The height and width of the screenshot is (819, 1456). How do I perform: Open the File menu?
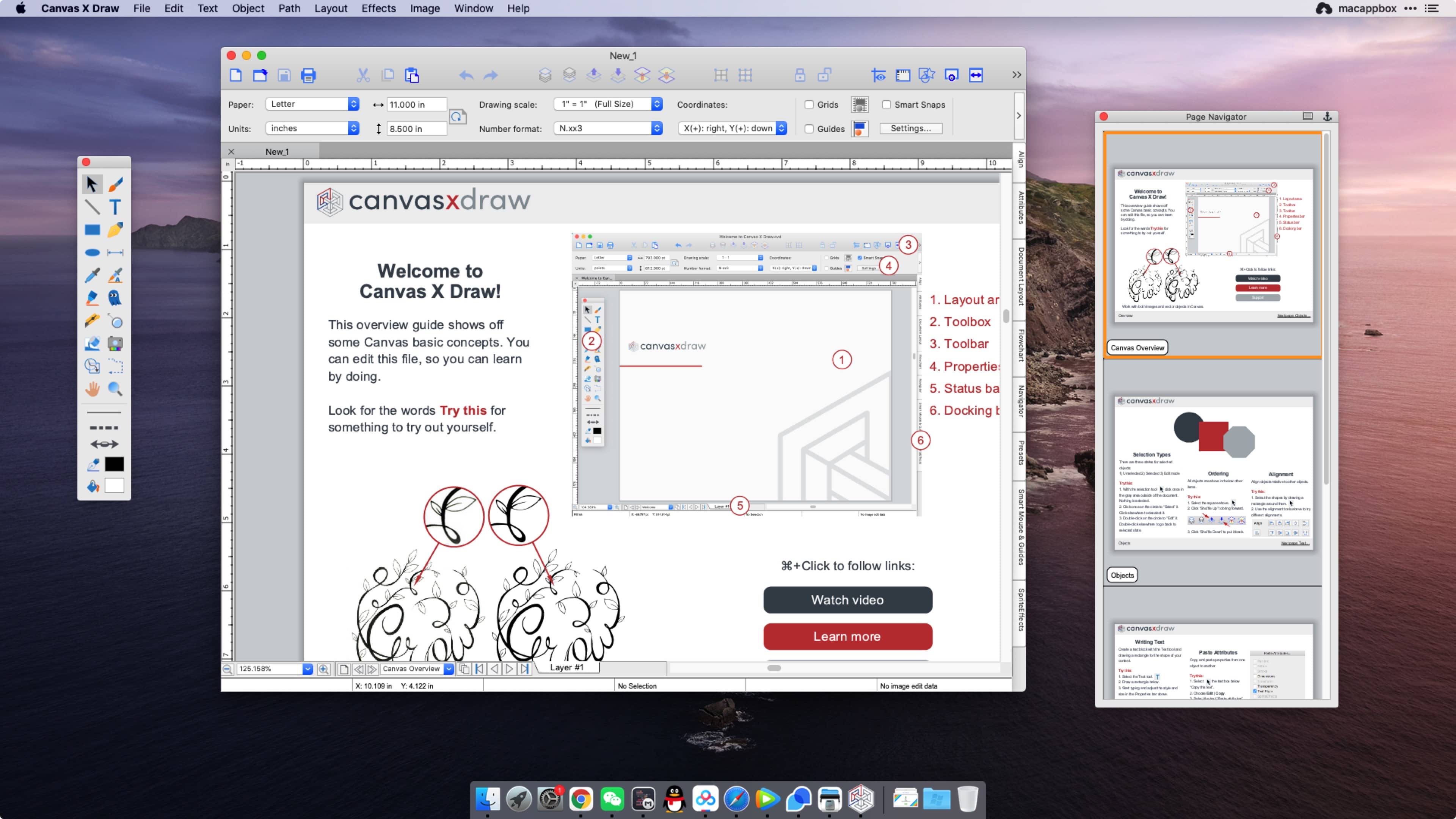click(x=142, y=8)
